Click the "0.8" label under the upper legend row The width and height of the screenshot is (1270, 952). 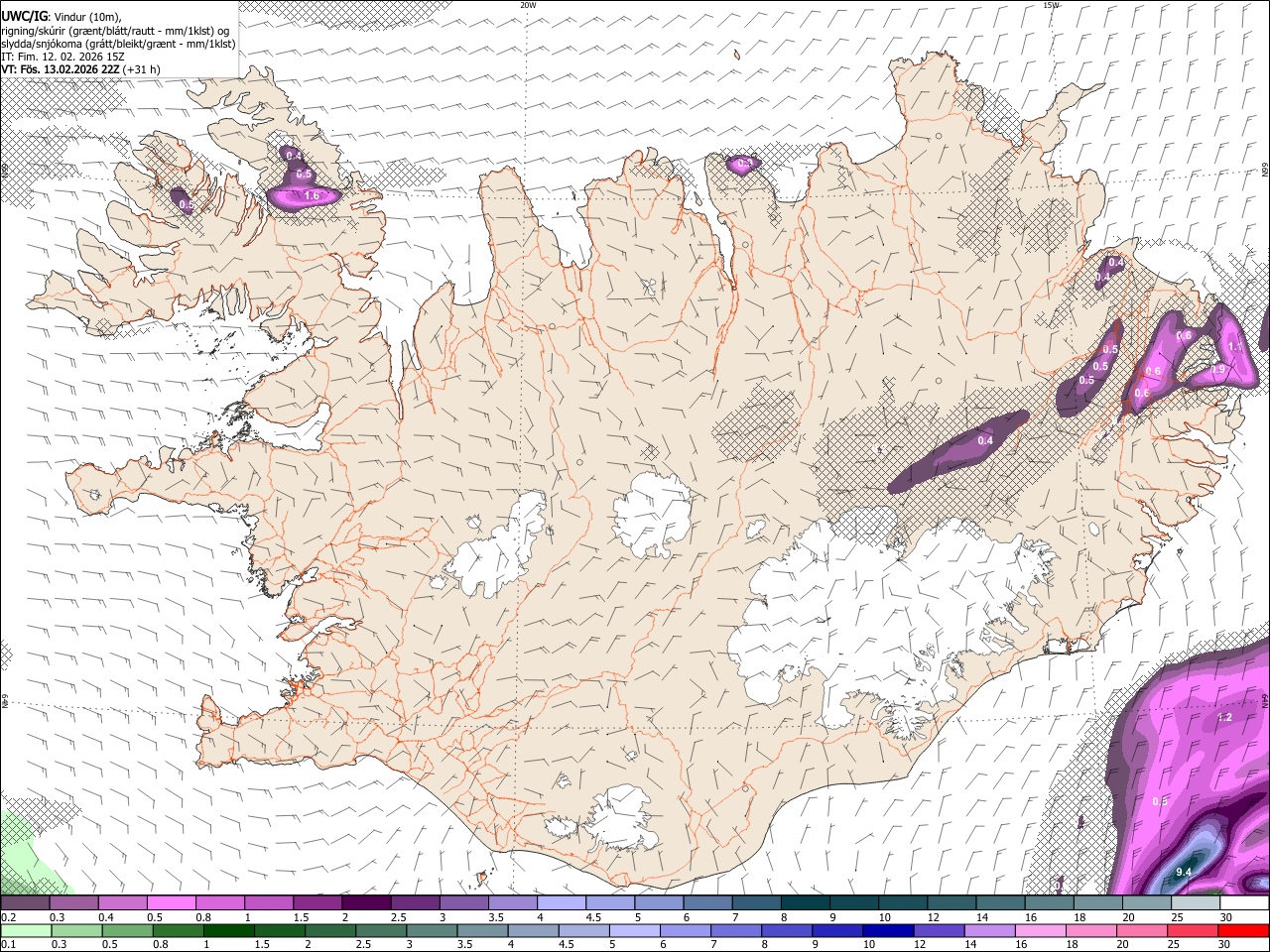(203, 917)
